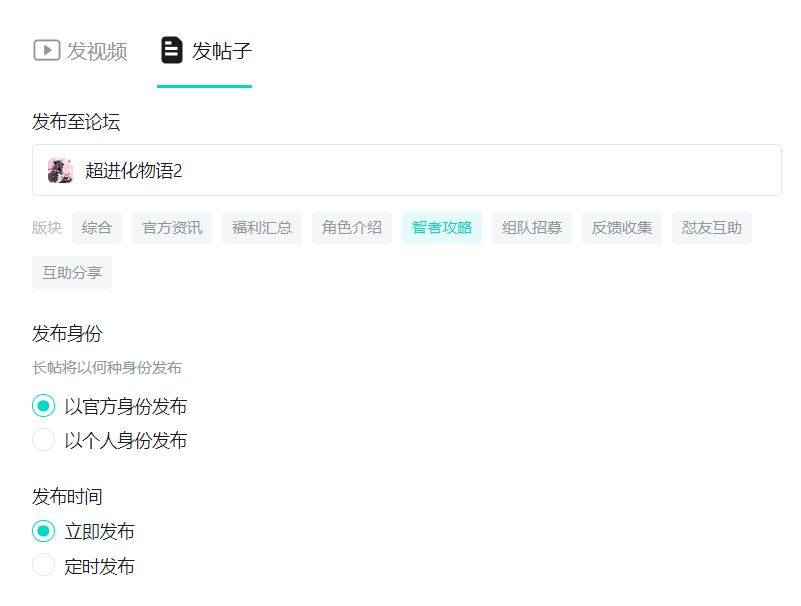Click the video play icon
The width and height of the screenshot is (801, 606).
tap(46, 50)
